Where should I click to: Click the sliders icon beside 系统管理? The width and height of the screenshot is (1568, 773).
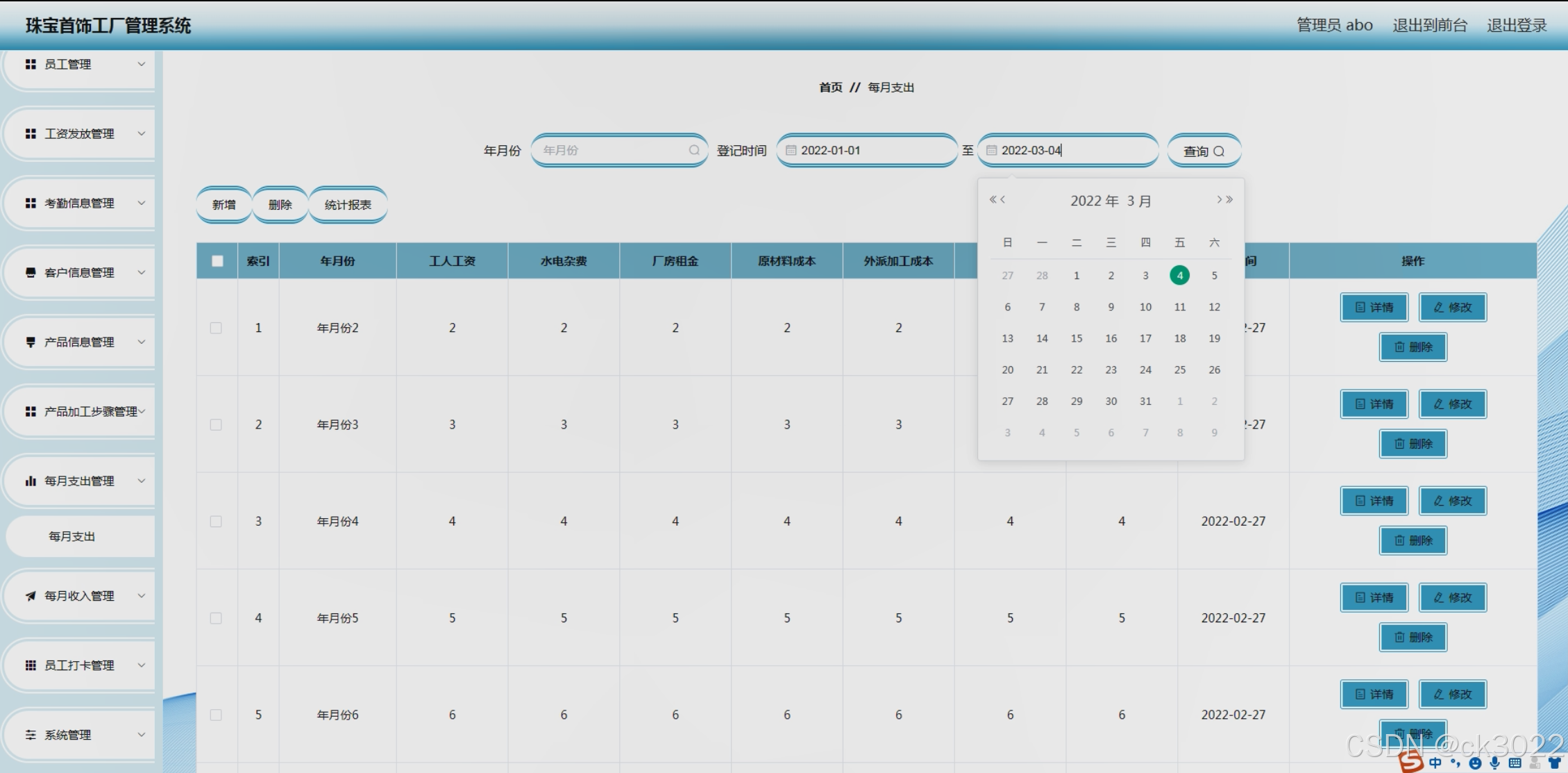31,735
